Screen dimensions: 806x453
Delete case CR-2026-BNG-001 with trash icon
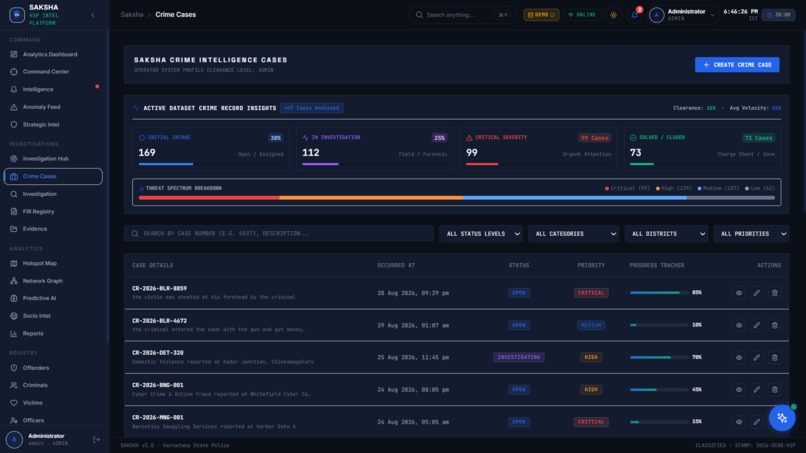pyautogui.click(x=775, y=390)
